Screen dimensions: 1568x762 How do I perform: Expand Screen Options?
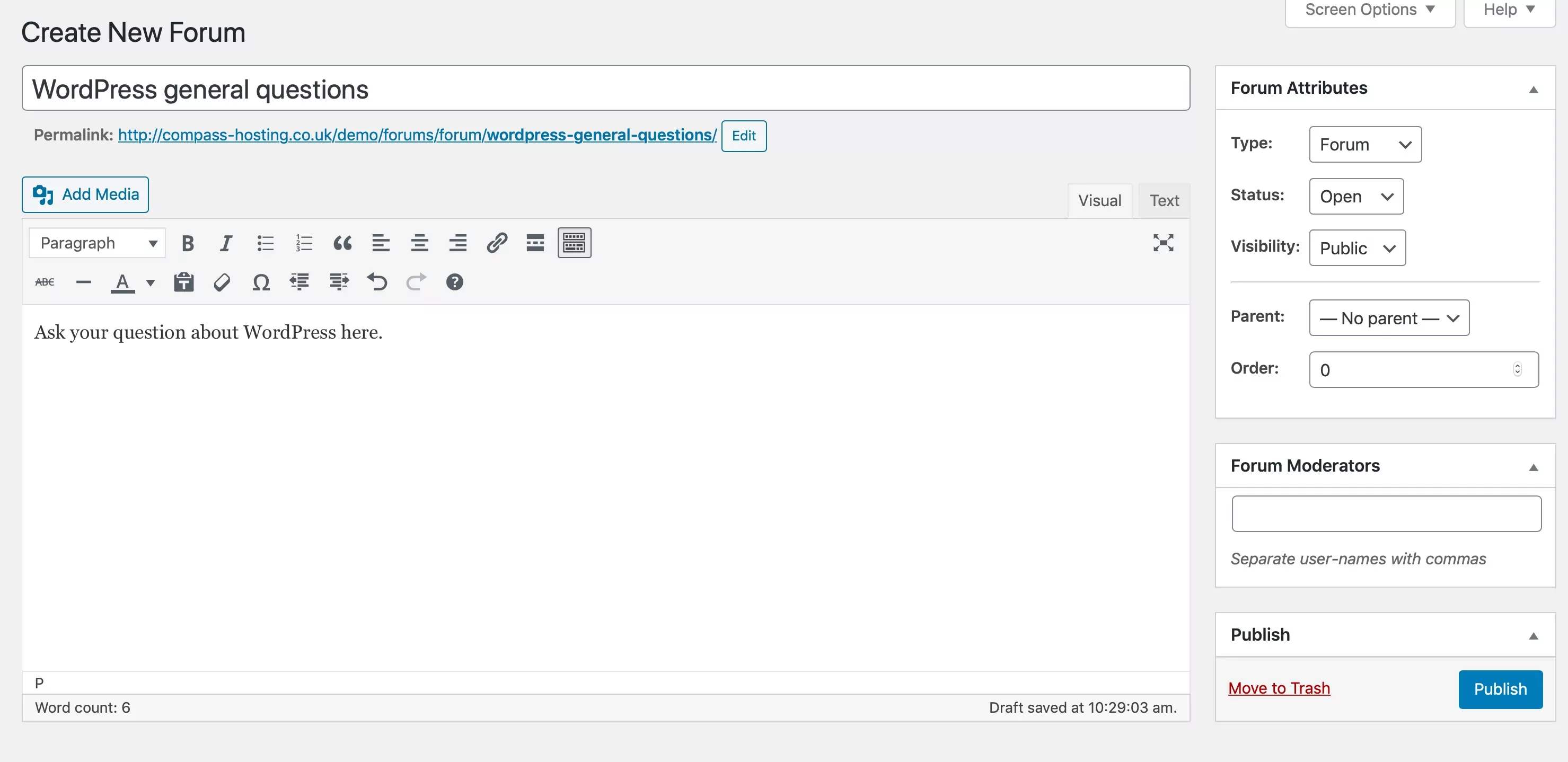click(x=1370, y=11)
